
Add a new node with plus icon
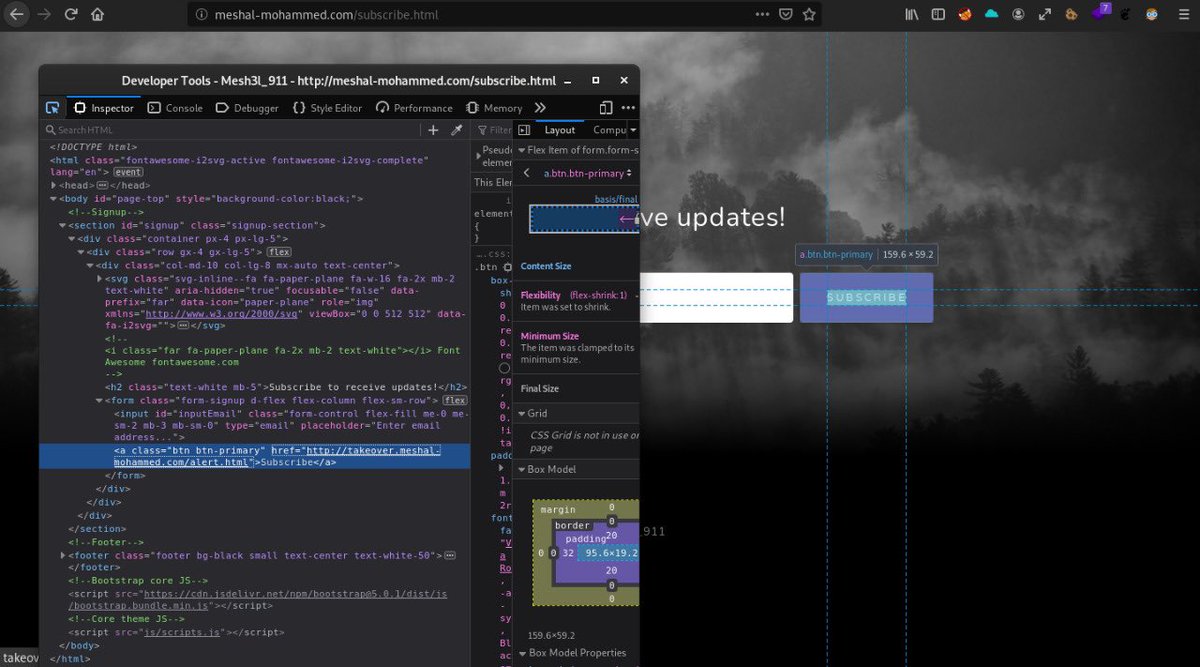(x=433, y=130)
